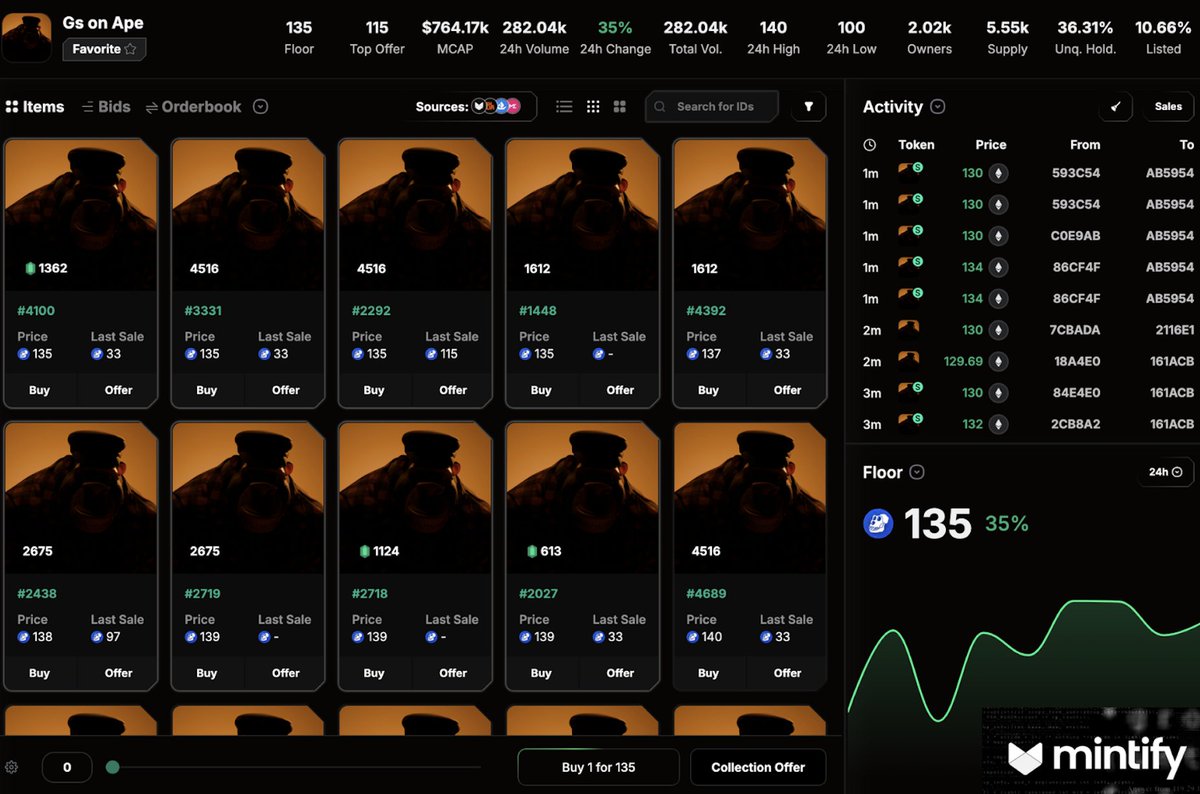
Task: Open the 24h timeframe selector
Action: [1166, 472]
